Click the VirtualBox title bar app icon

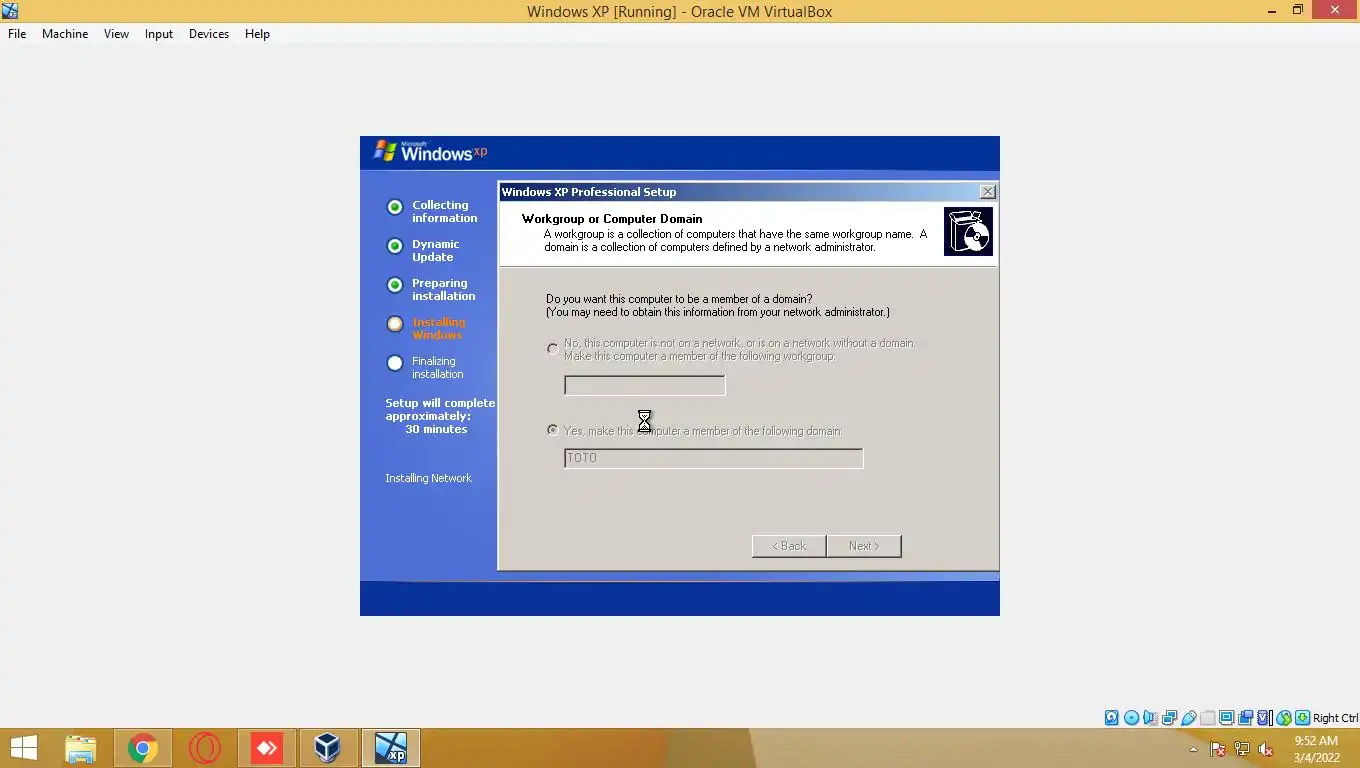10,11
